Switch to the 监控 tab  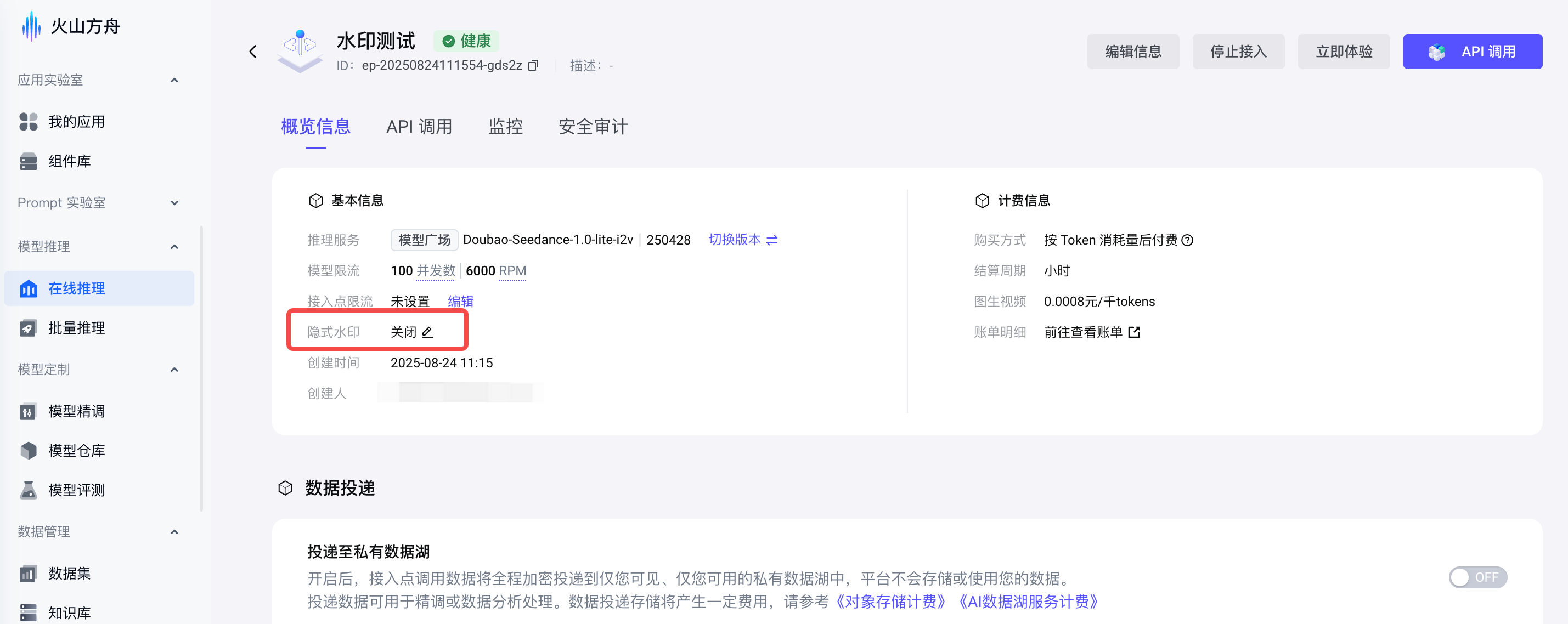pyautogui.click(x=505, y=127)
